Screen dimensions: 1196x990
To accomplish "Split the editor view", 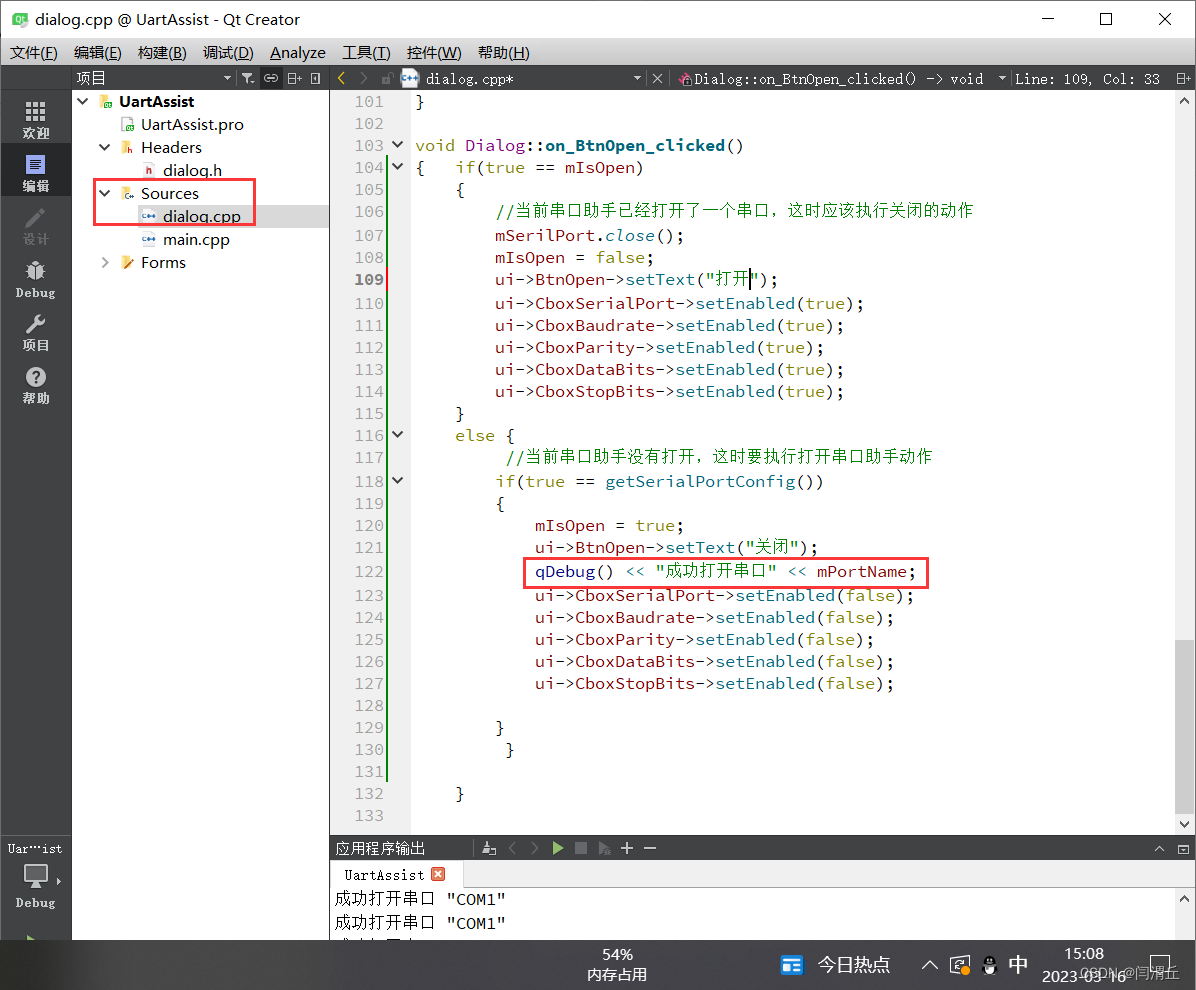I will (x=1183, y=79).
